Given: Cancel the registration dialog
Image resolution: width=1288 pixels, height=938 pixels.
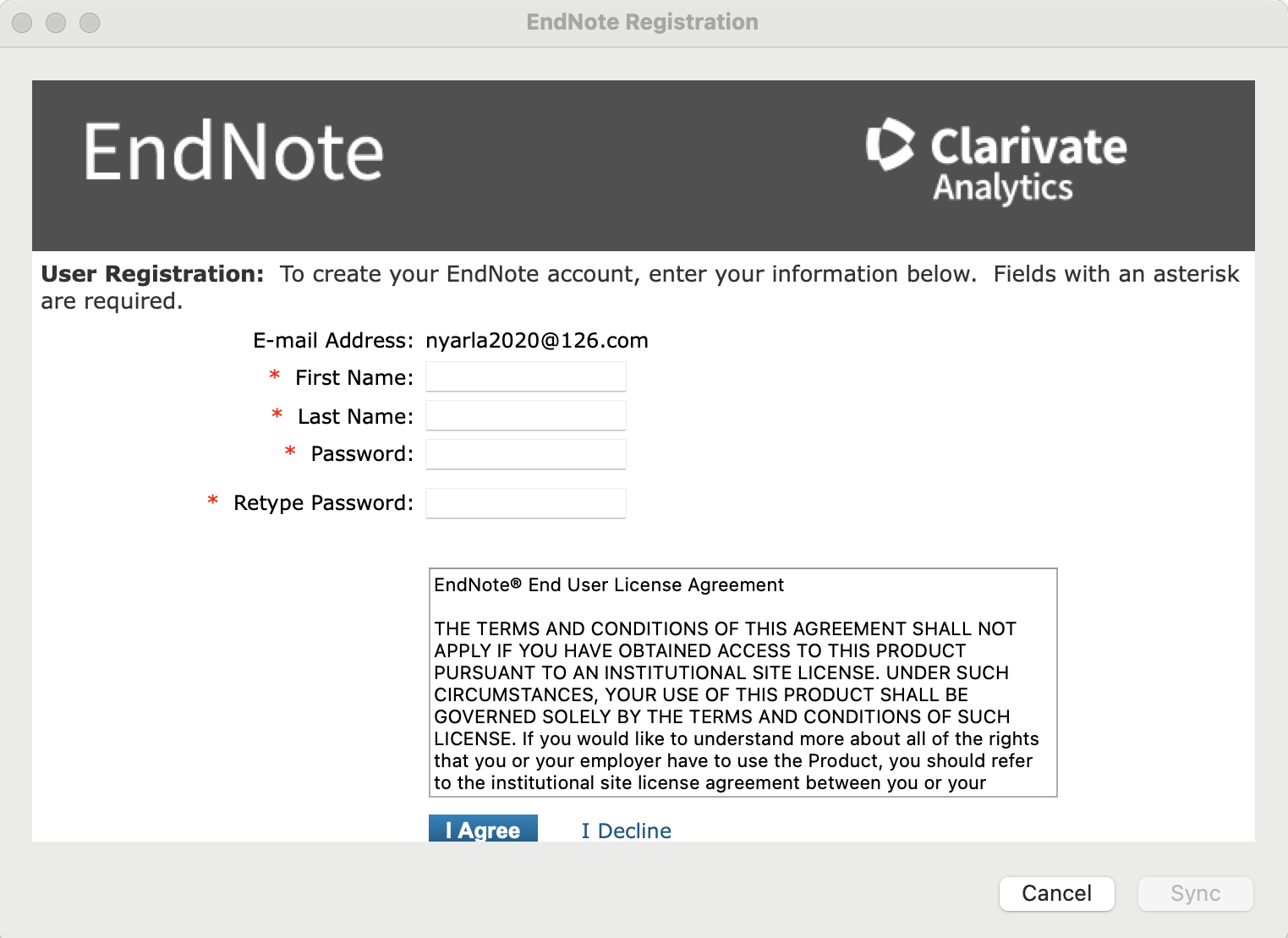Looking at the screenshot, I should 1056,893.
